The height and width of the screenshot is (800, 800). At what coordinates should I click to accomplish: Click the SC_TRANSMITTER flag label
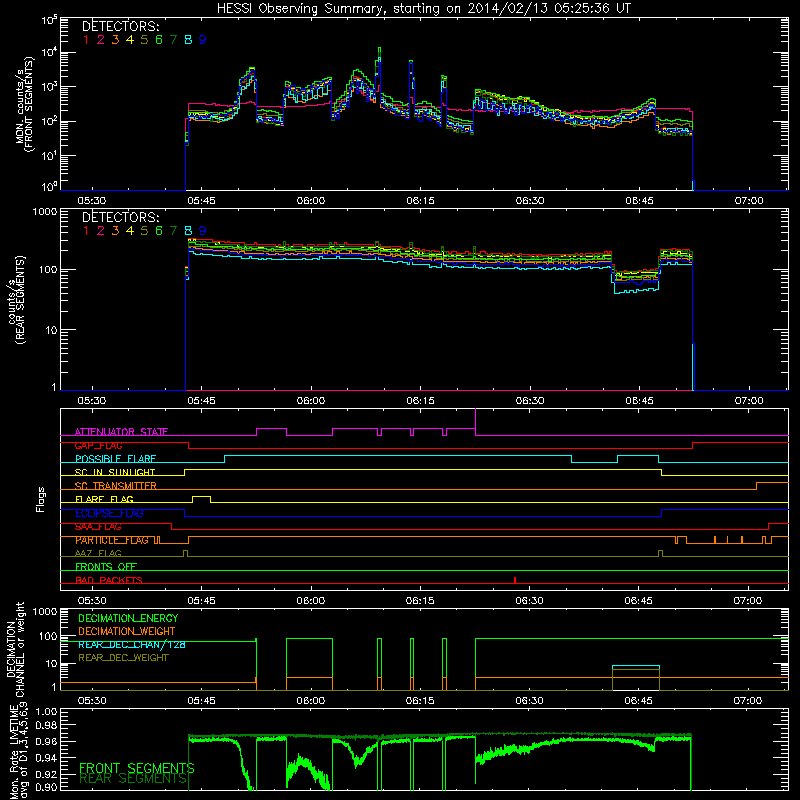click(116, 486)
